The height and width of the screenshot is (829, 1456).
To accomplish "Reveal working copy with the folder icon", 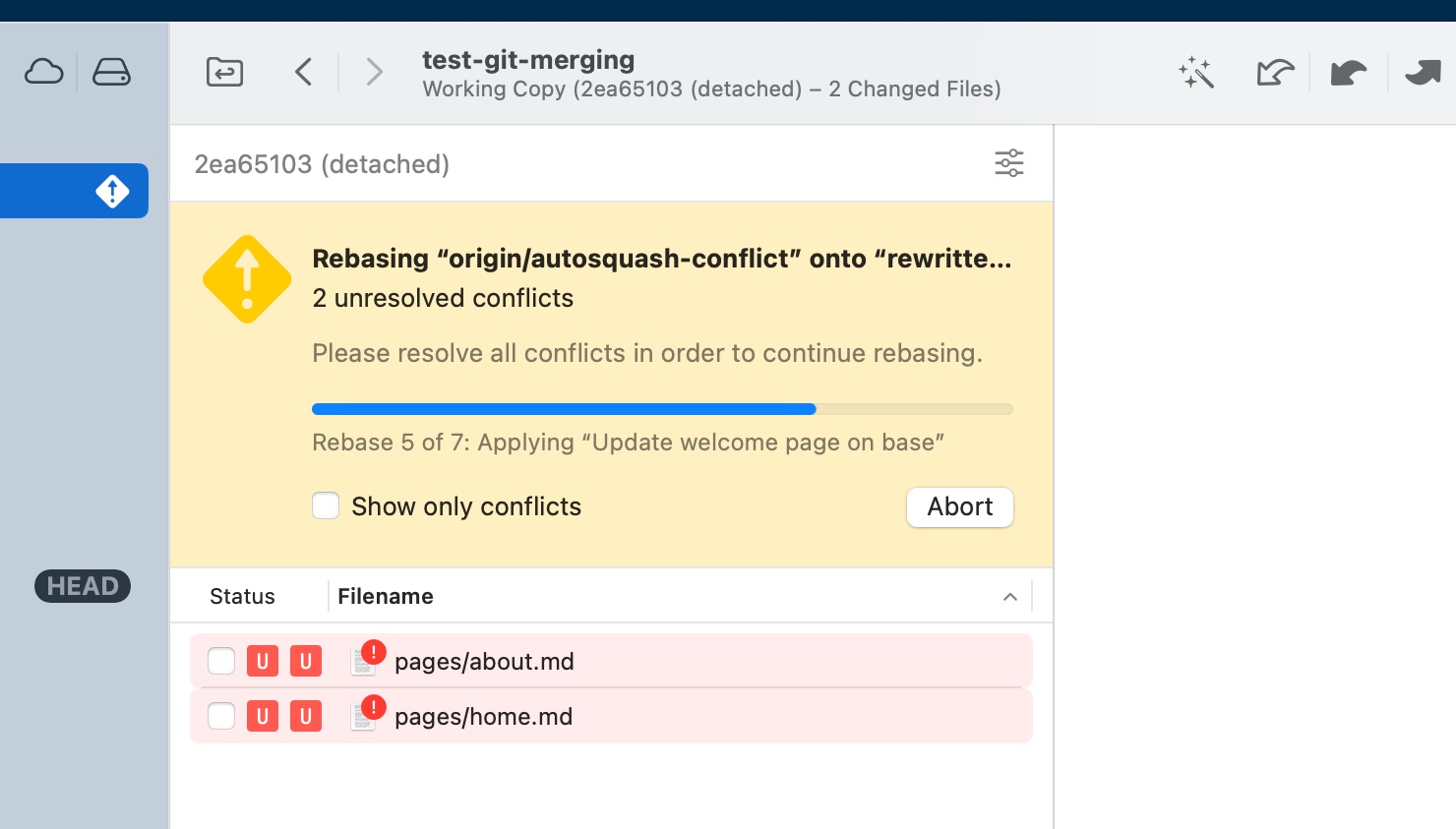I will (x=224, y=72).
